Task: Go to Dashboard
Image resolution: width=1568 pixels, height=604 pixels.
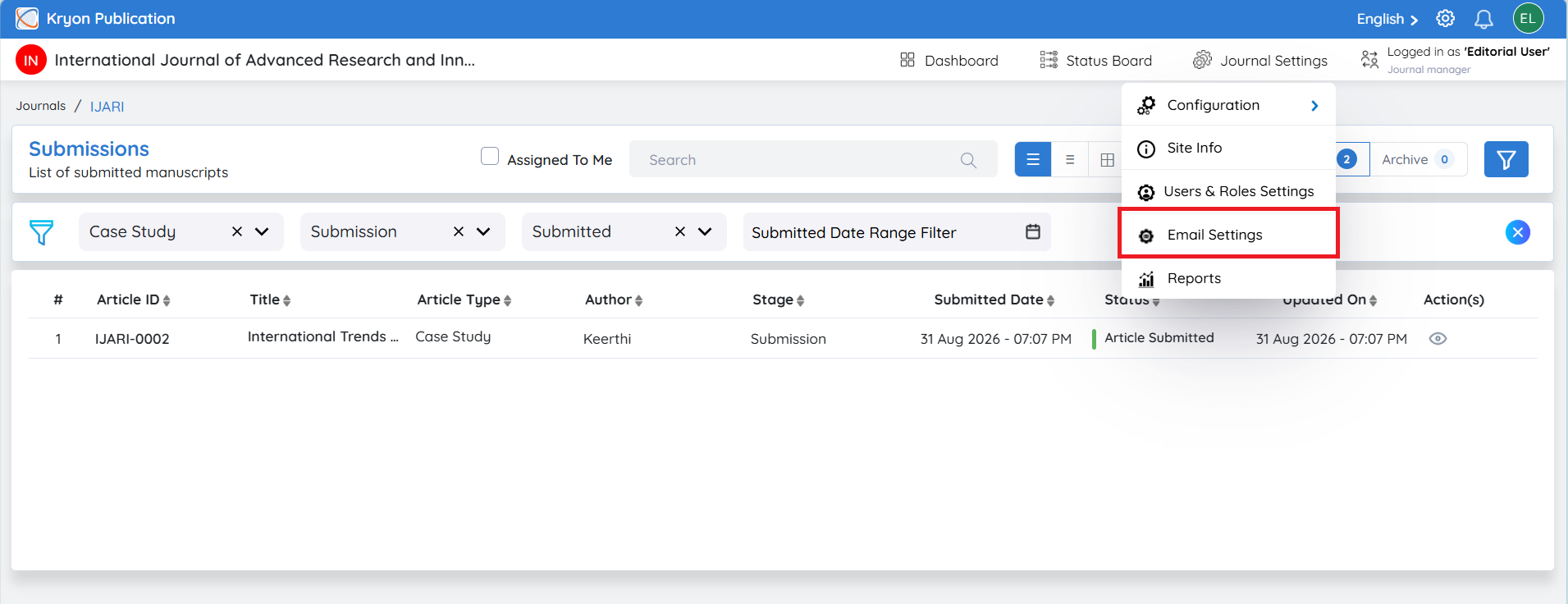Action: click(949, 60)
